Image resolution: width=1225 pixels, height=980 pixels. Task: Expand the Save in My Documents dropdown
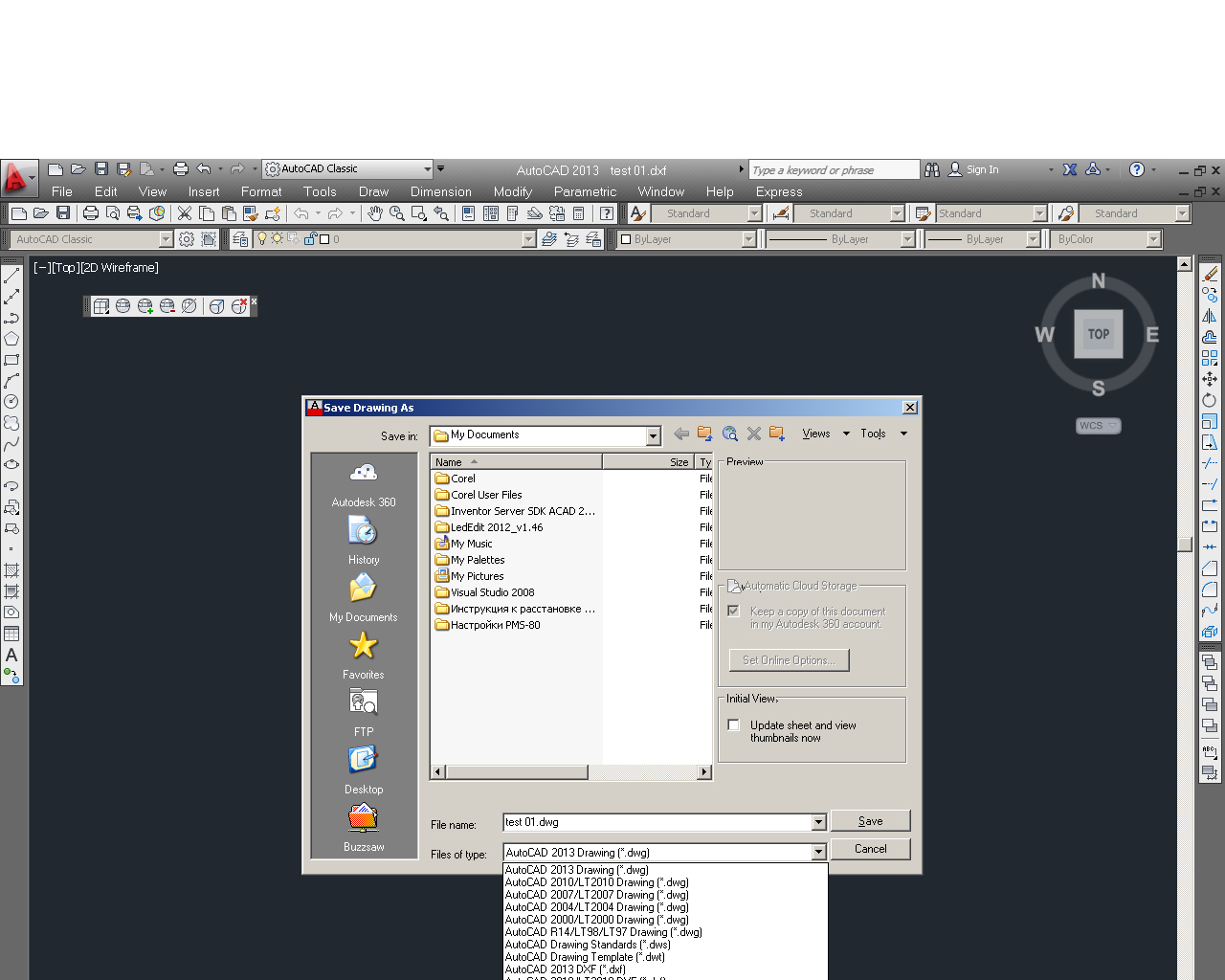click(654, 436)
